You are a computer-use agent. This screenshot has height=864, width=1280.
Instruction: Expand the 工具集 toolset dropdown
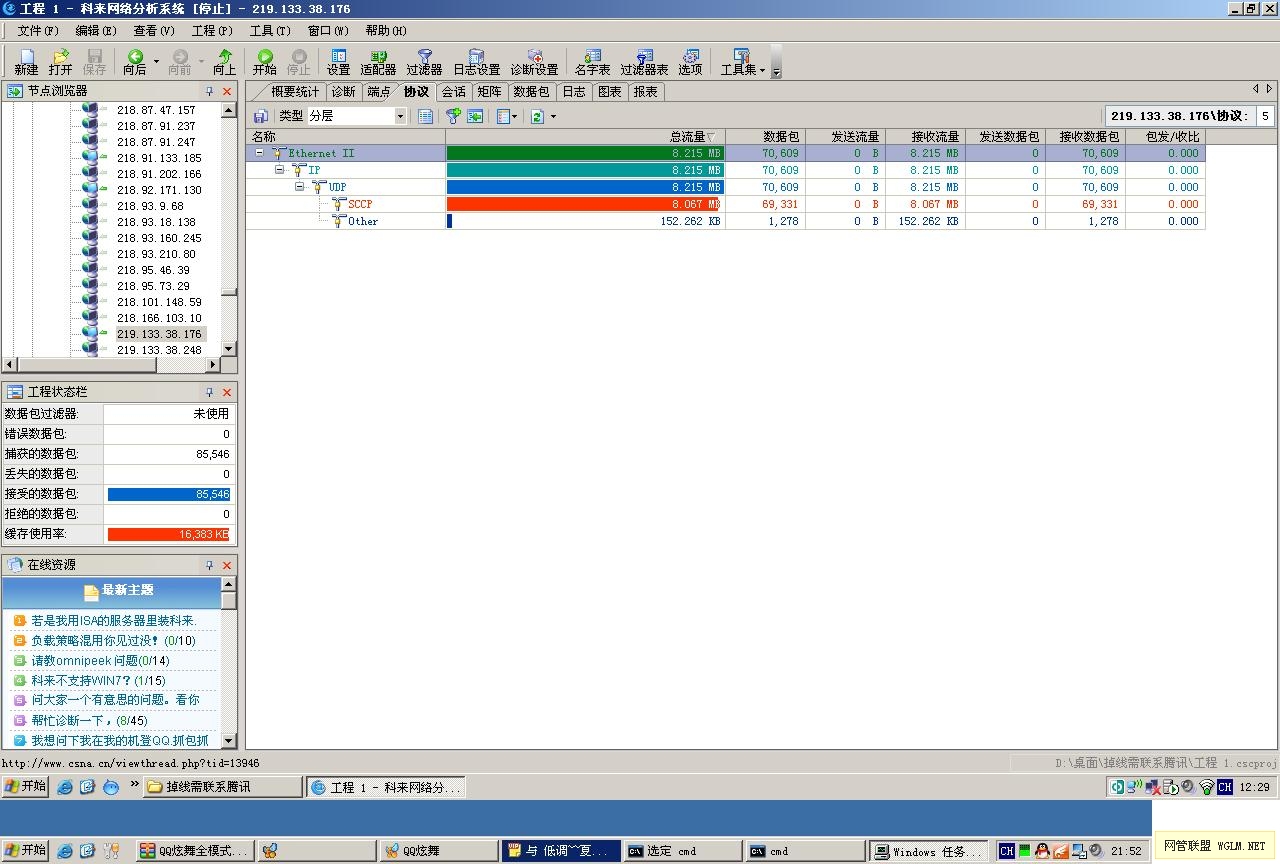point(762,70)
